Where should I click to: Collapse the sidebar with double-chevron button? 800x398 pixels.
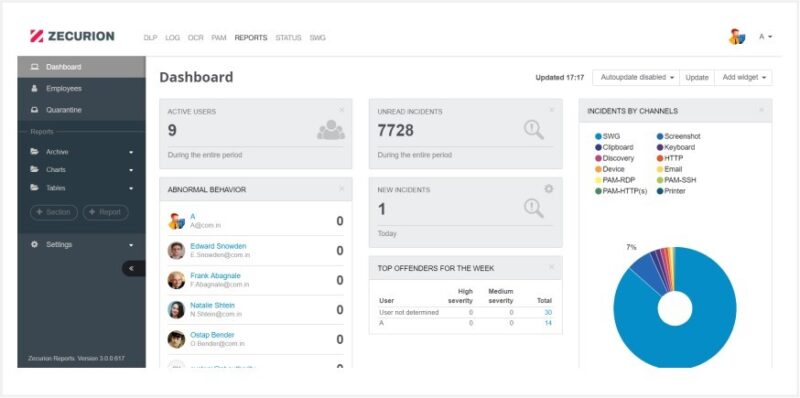[x=134, y=268]
